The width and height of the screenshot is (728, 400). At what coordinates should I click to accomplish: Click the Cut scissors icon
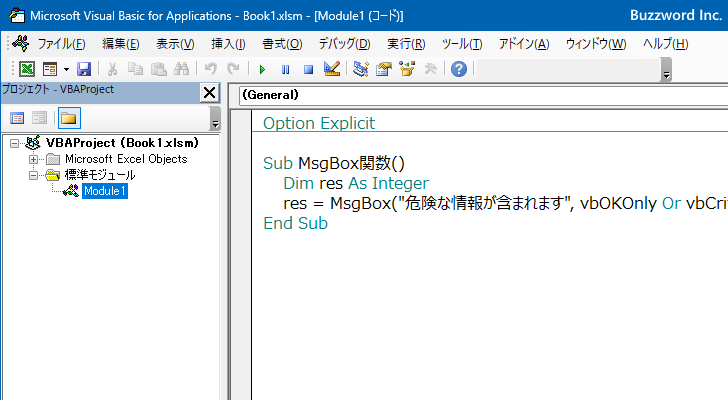pos(112,69)
